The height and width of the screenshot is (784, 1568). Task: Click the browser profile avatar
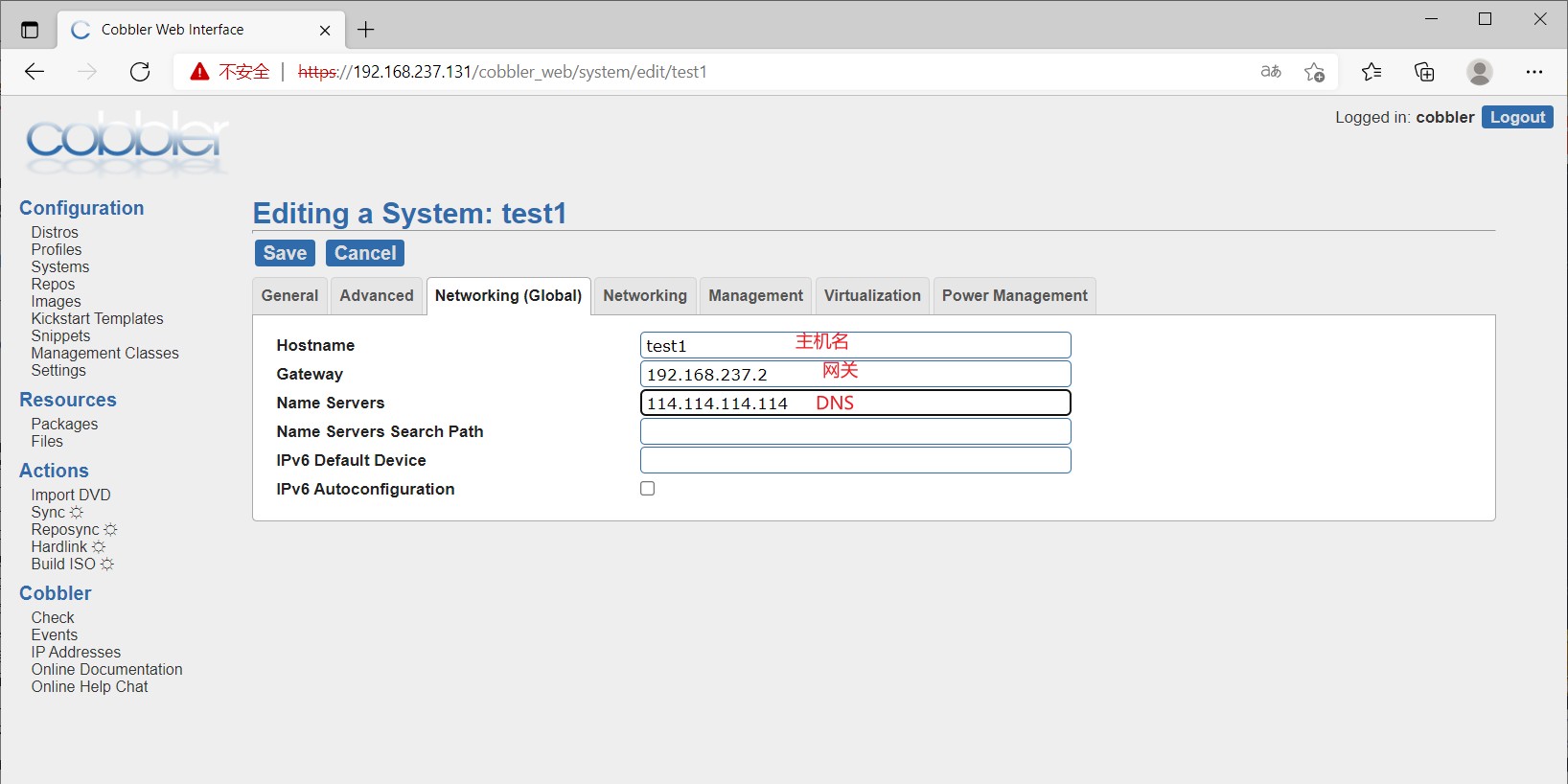1480,72
